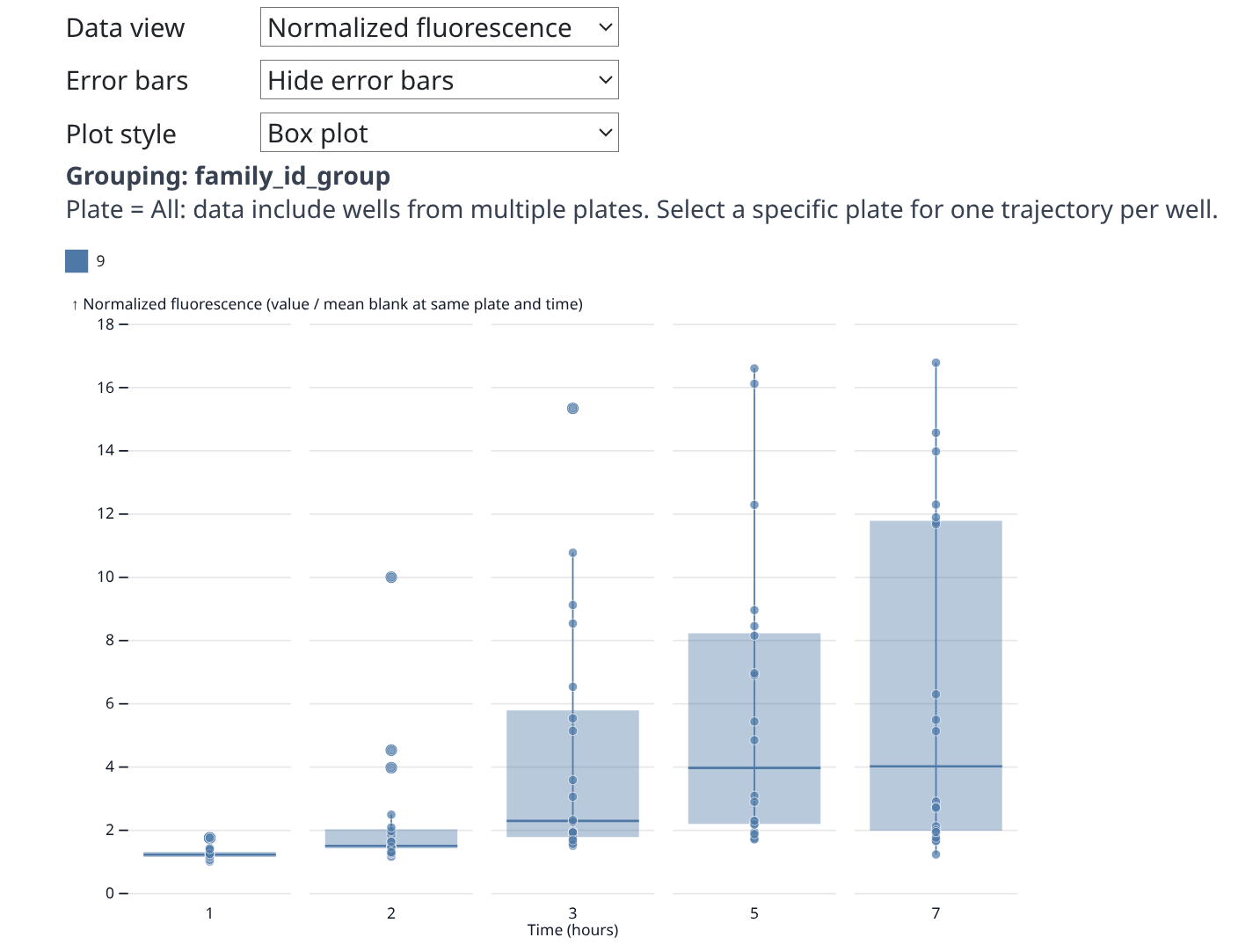Click the outlier point at 10 in hour 2
Image resolution: width=1238 pixels, height=952 pixels.
(x=391, y=578)
